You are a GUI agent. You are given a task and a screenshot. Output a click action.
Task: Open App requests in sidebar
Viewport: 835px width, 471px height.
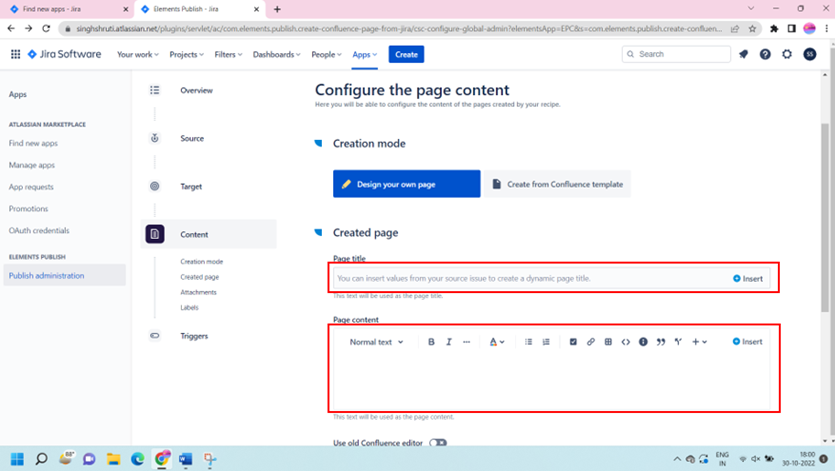pos(31,187)
